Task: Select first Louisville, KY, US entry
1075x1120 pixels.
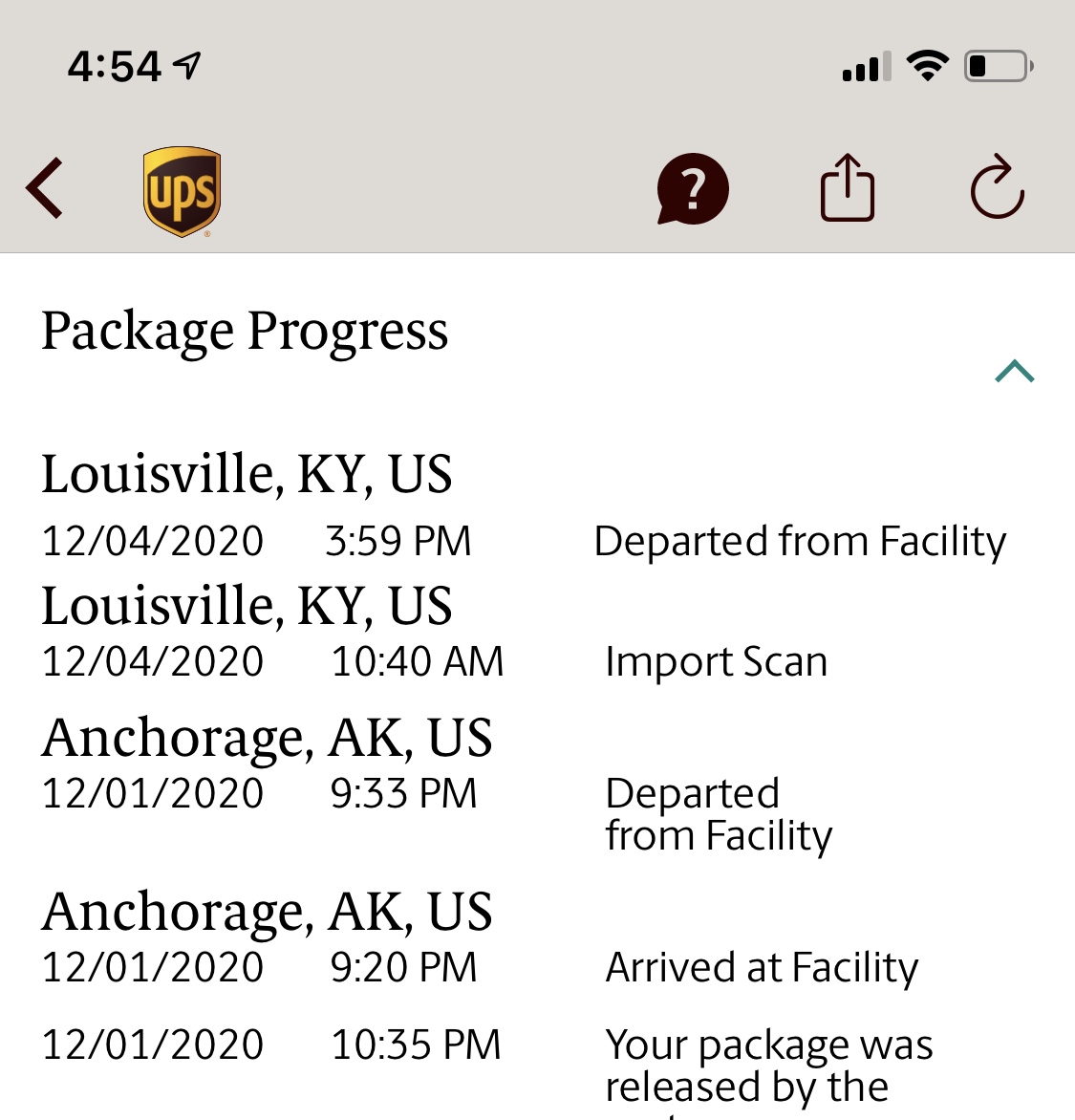Action: 247,474
